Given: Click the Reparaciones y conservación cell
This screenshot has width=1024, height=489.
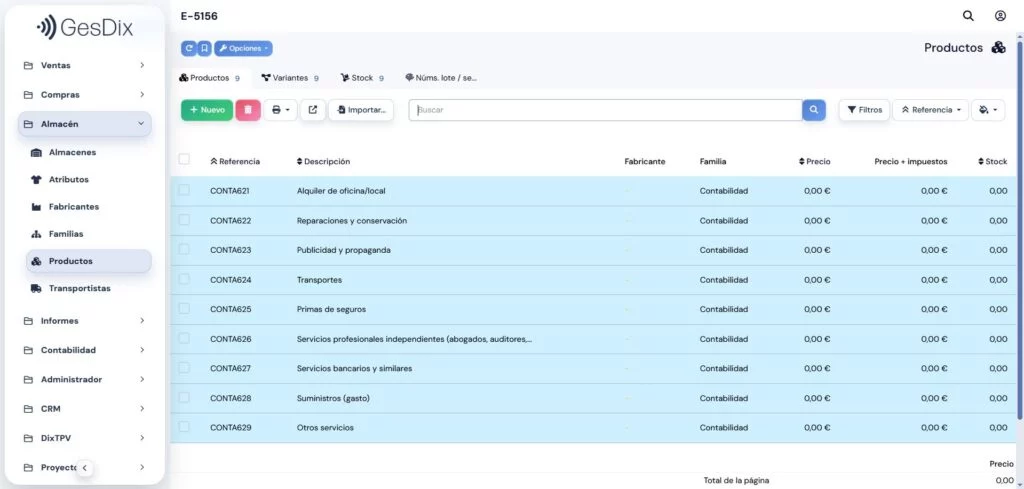Looking at the screenshot, I should [352, 221].
